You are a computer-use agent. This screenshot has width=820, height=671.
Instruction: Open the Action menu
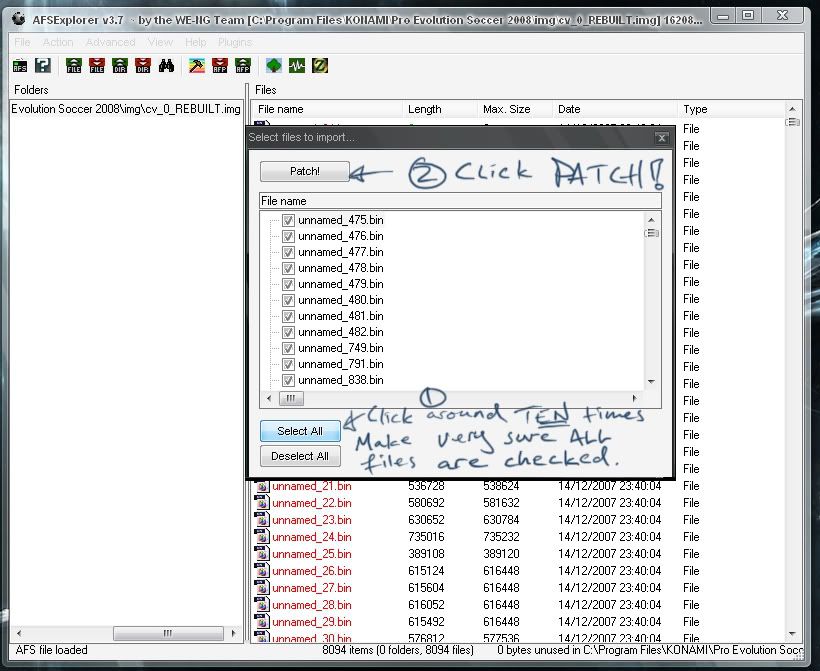click(58, 42)
